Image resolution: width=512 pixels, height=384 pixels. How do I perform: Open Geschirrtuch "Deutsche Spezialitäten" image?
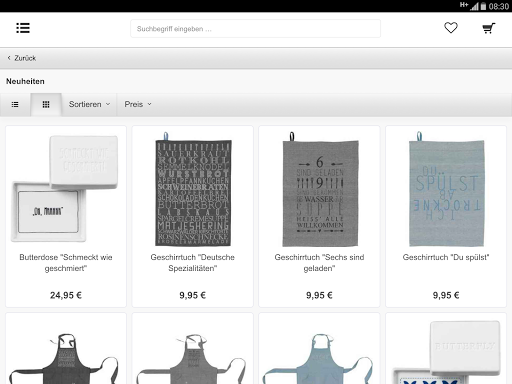coord(193,189)
